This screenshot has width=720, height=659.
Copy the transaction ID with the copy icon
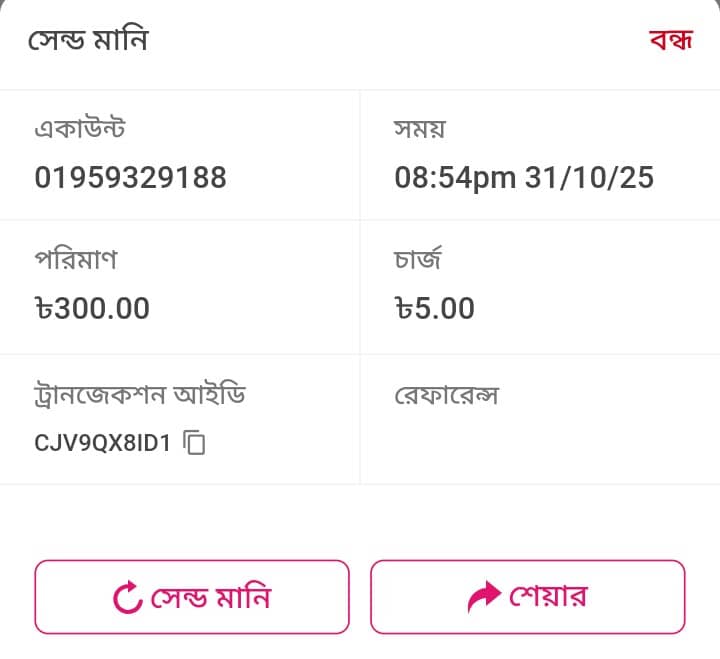(x=195, y=443)
